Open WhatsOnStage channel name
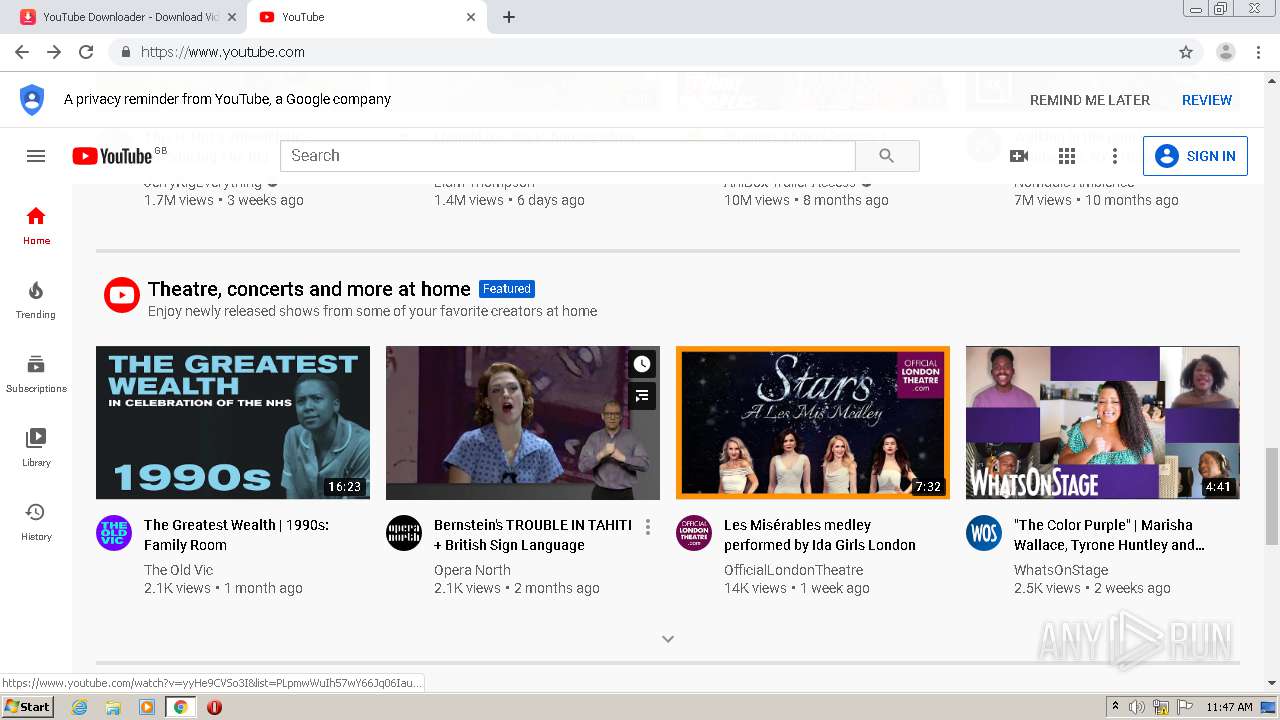 (1061, 570)
